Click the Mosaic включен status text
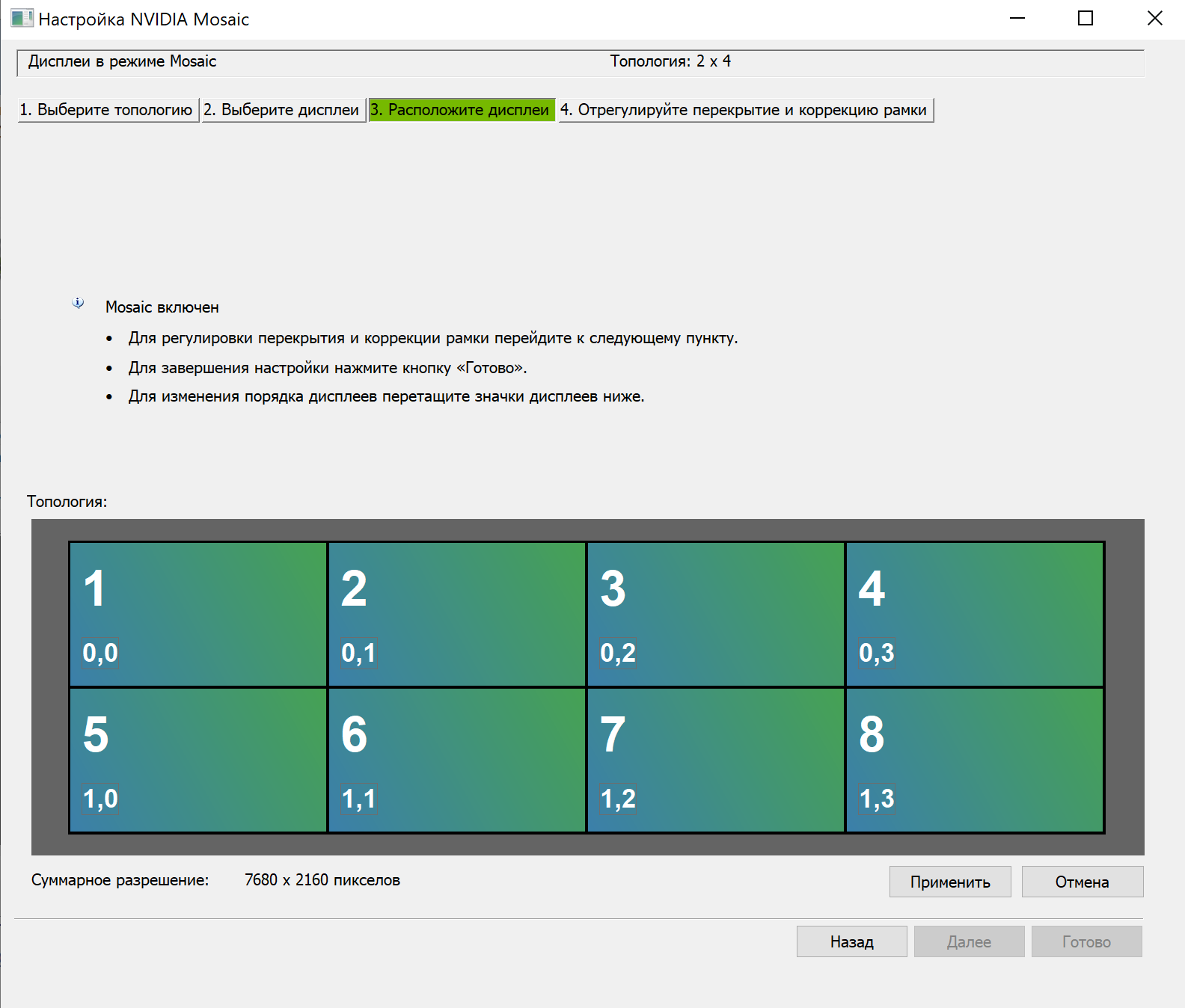Screen dimensions: 1185x1008 click(162, 307)
